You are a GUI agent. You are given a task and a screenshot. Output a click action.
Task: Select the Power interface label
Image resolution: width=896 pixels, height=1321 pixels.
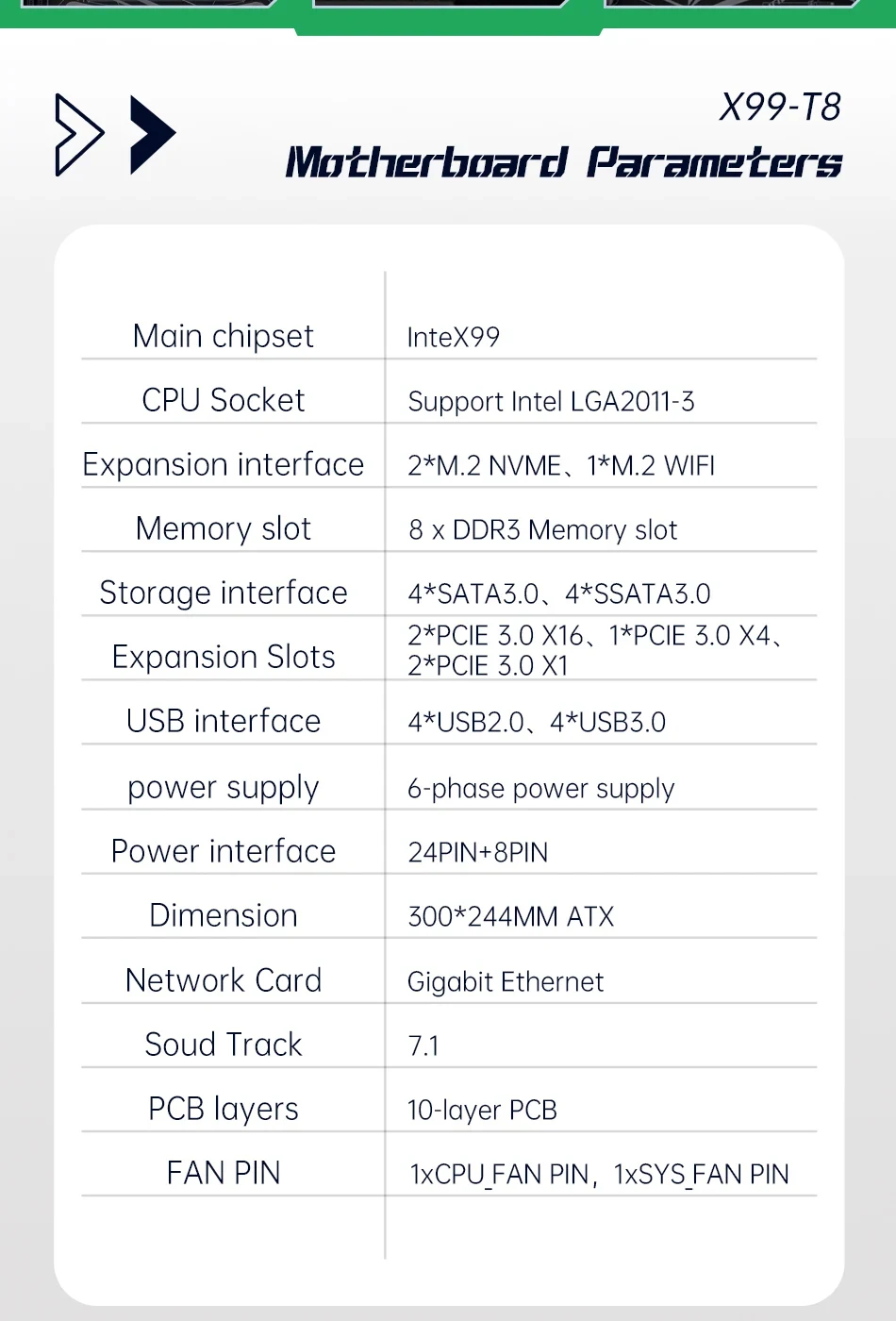224,852
